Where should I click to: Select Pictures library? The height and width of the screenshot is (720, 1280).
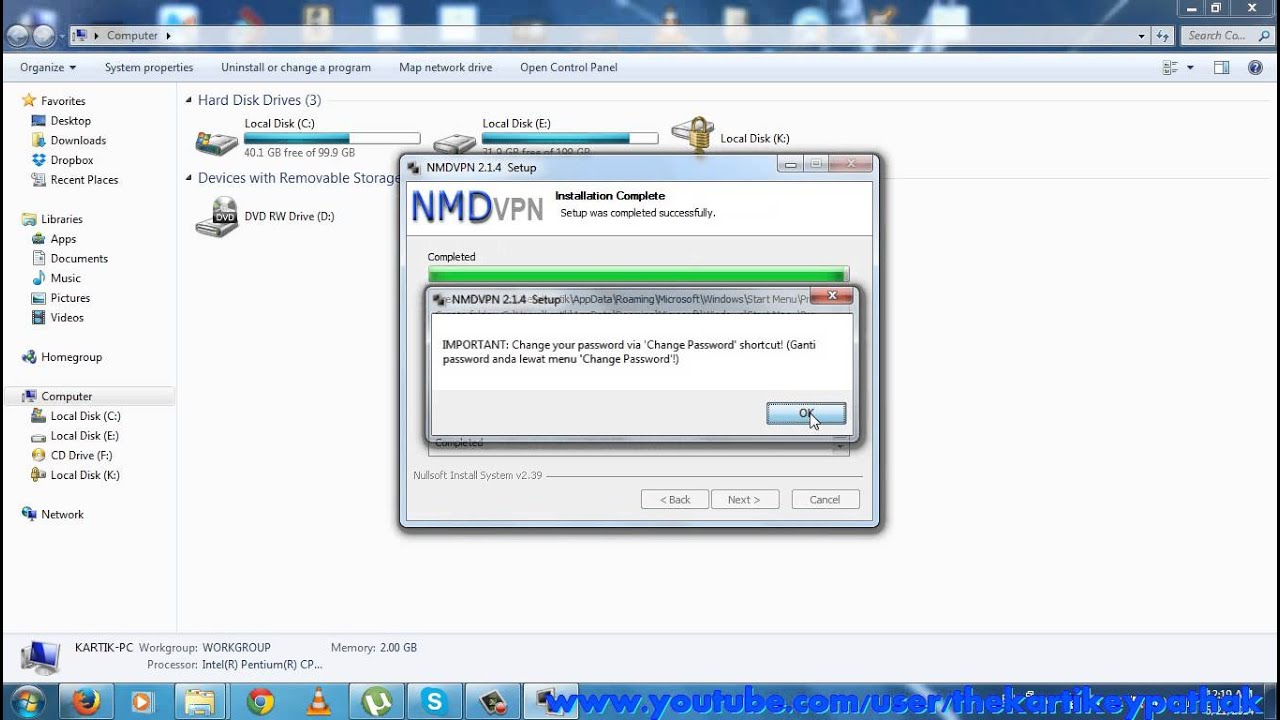click(x=70, y=298)
